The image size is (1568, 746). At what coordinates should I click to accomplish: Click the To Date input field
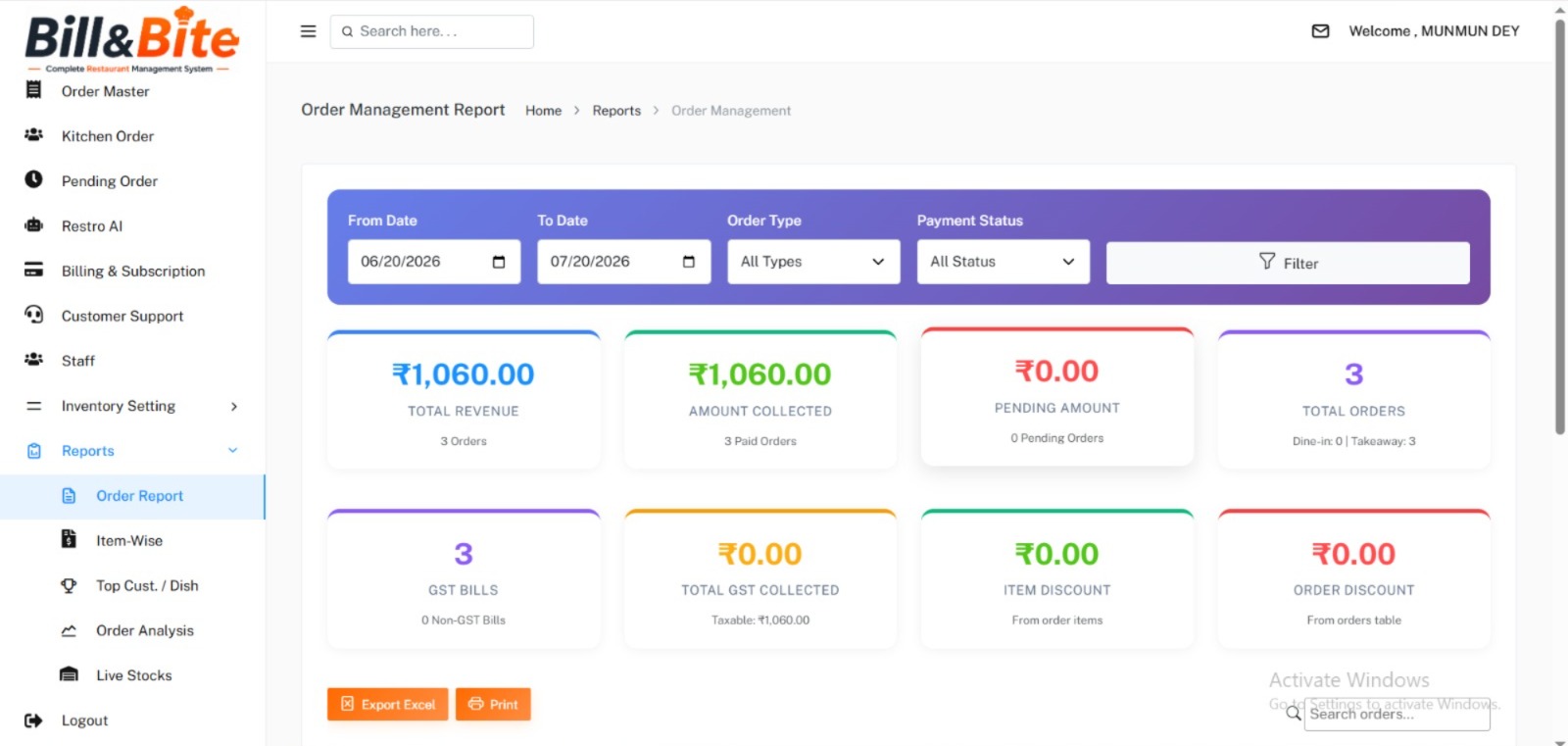(624, 262)
